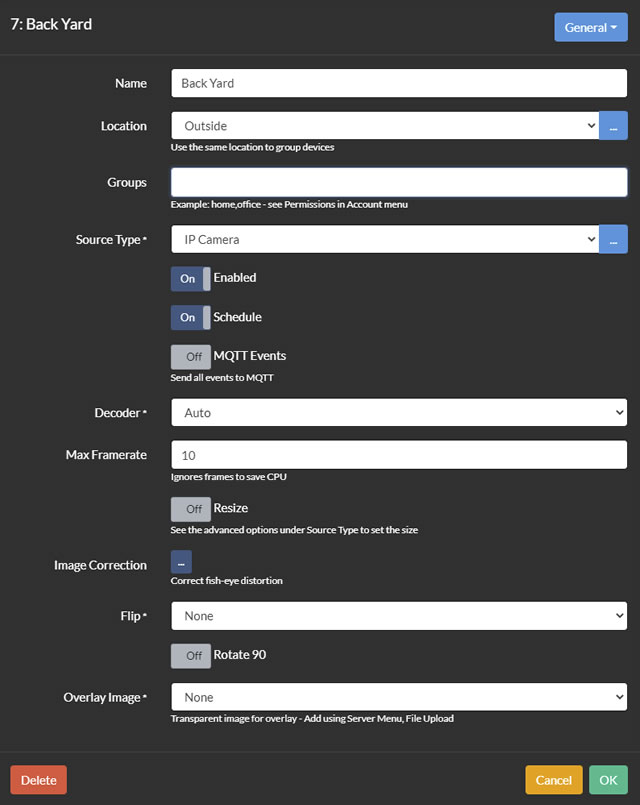Confirm with the green OK button
This screenshot has width=640, height=805.
pyautogui.click(x=609, y=780)
